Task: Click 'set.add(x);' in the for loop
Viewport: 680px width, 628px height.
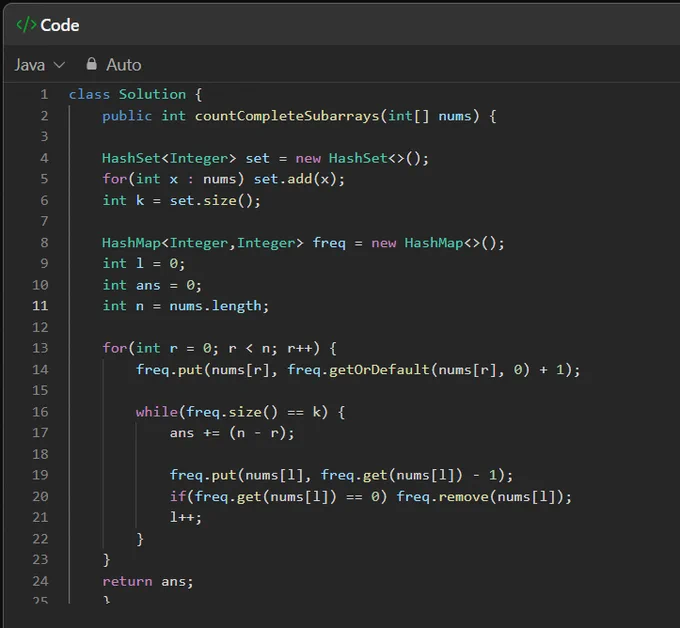Action: (299, 179)
